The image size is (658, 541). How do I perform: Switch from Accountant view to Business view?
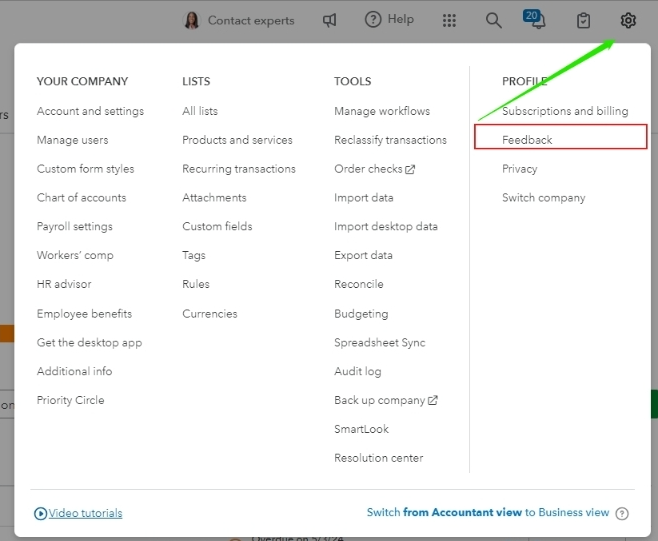[x=487, y=513]
